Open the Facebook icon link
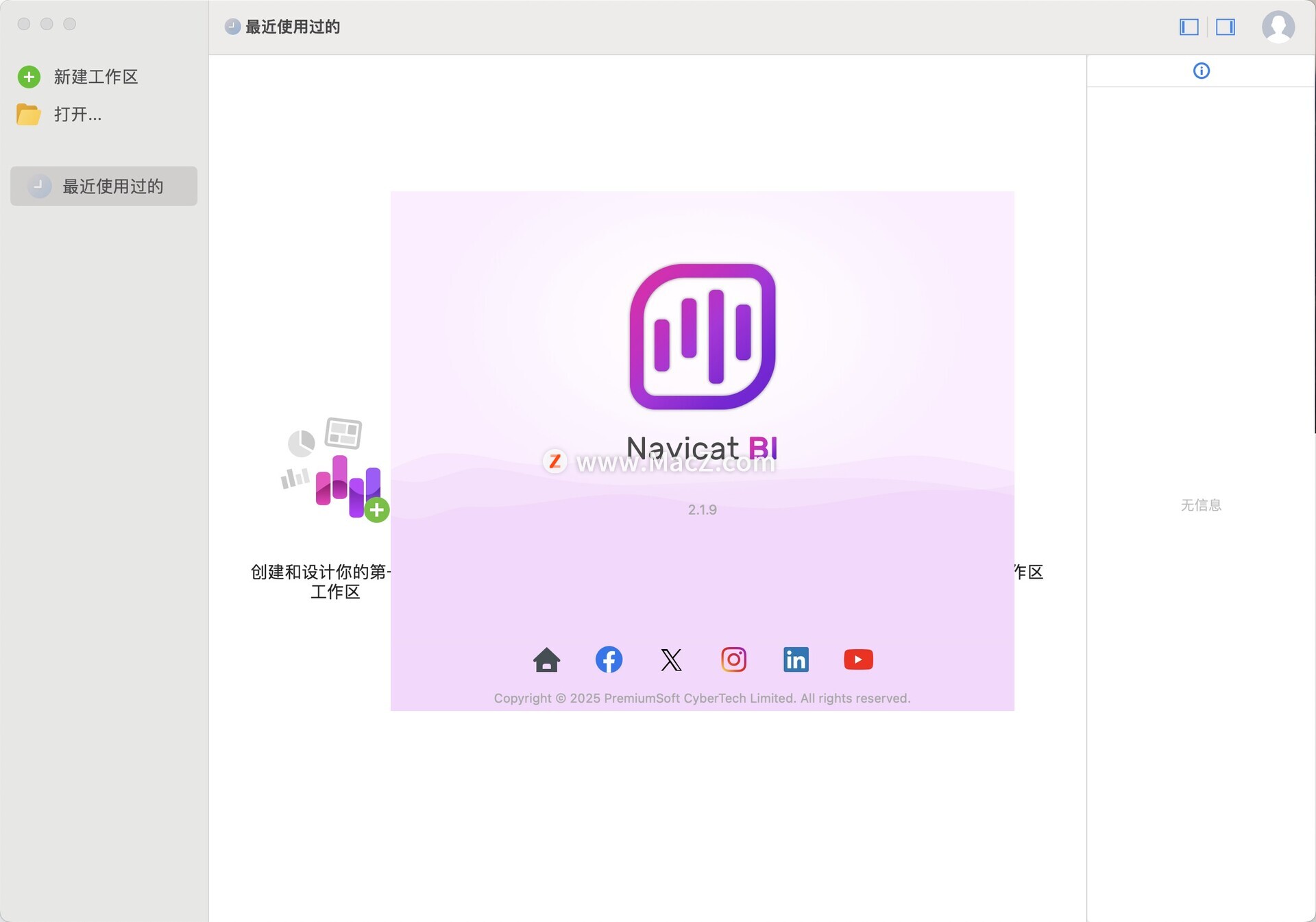The height and width of the screenshot is (922, 1316). tap(609, 659)
